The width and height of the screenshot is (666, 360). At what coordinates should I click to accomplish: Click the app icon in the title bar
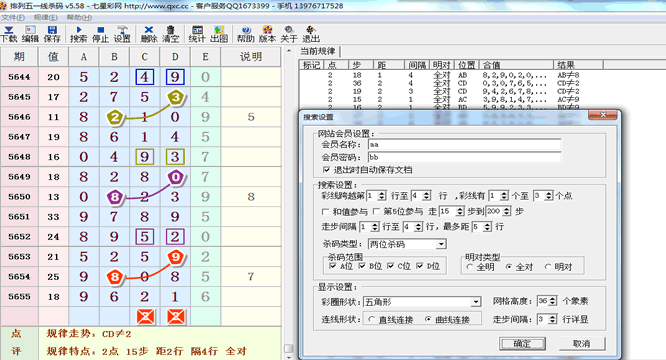4,6
